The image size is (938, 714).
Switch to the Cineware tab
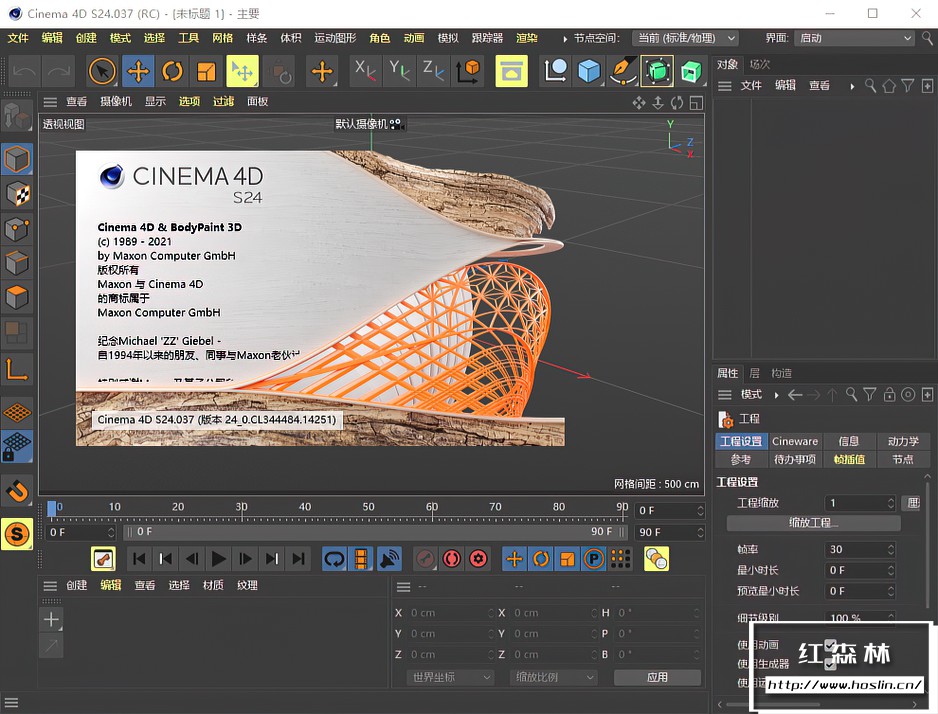(795, 440)
